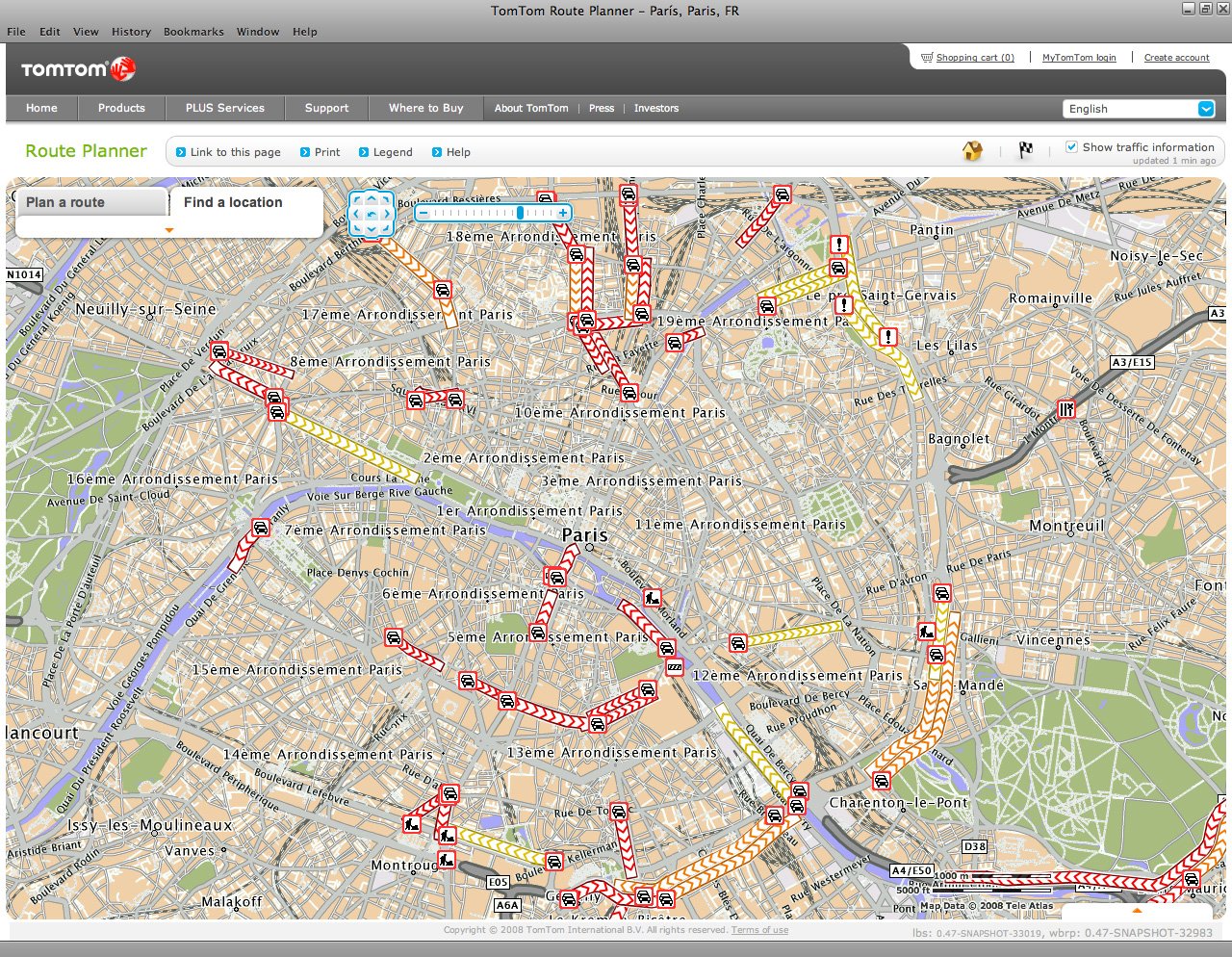This screenshot has width=1232, height=957.
Task: Select PLUS Services in the navigation bar
Action: click(x=224, y=108)
